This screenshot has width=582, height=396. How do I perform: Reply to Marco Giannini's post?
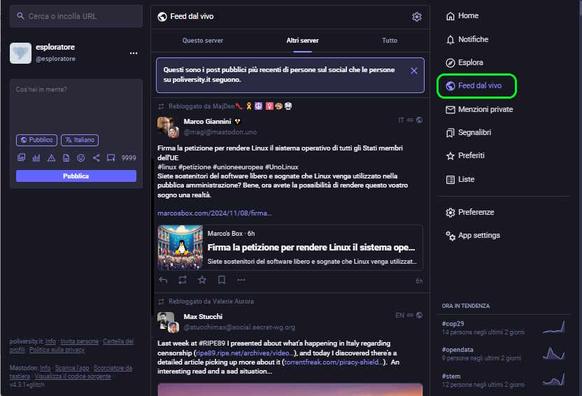[x=163, y=280]
